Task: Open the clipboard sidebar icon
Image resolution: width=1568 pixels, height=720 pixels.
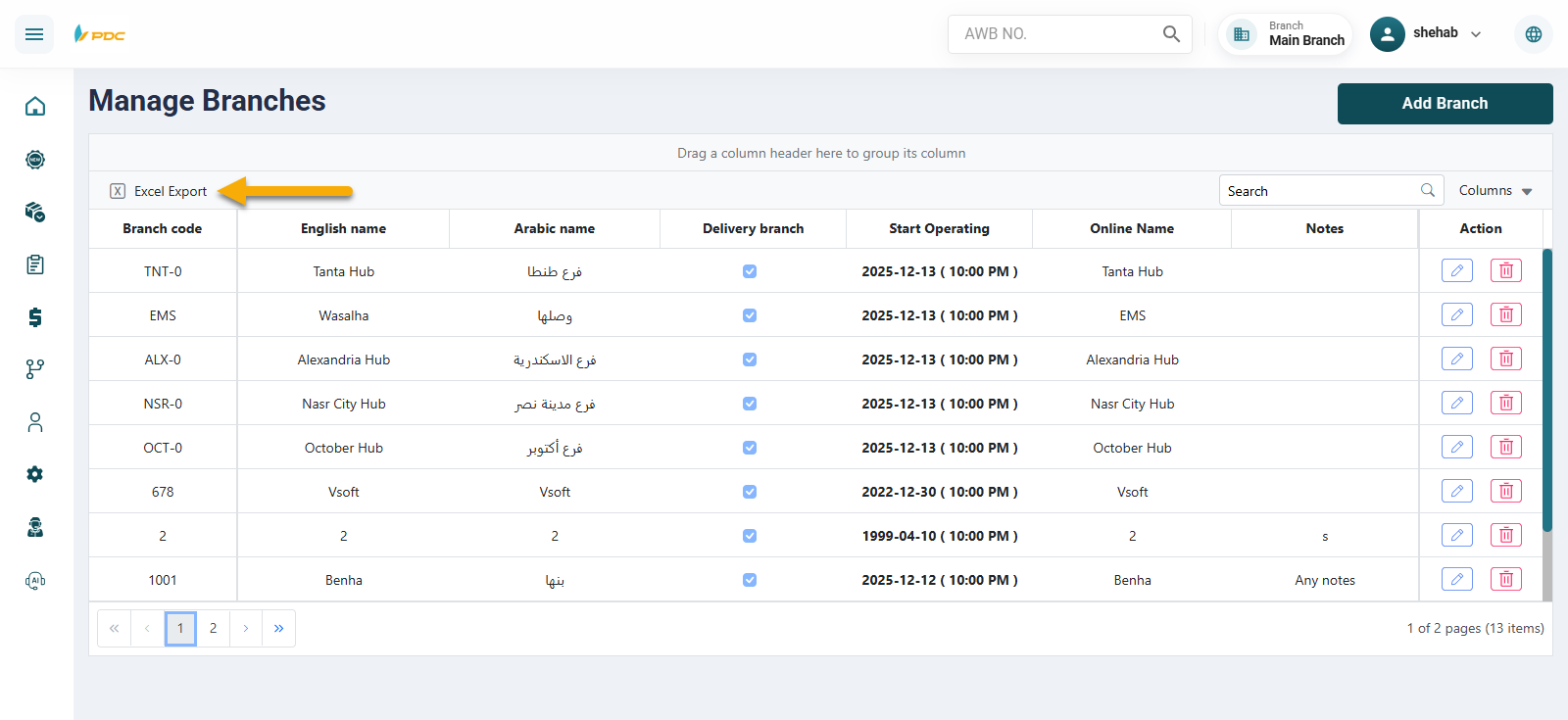Action: pos(35,264)
